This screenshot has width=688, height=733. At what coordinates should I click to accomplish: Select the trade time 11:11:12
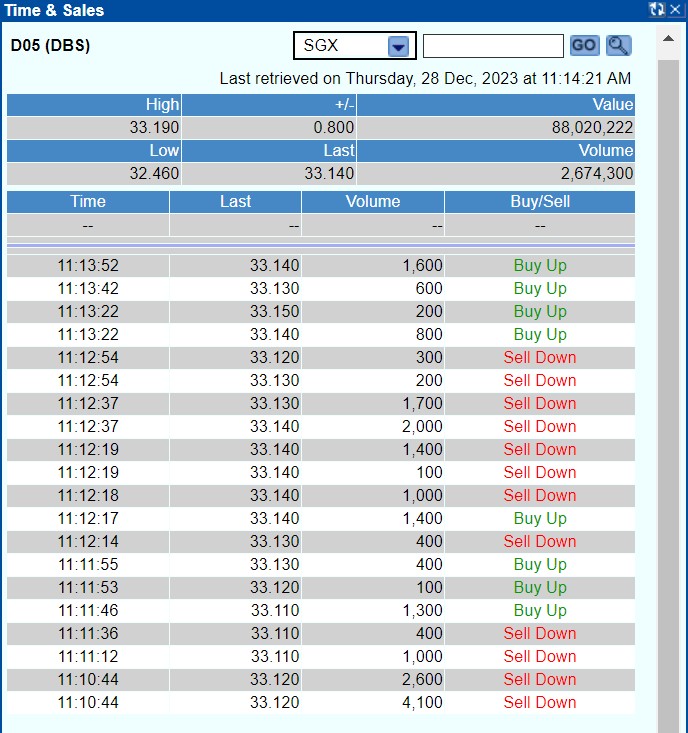click(88, 656)
